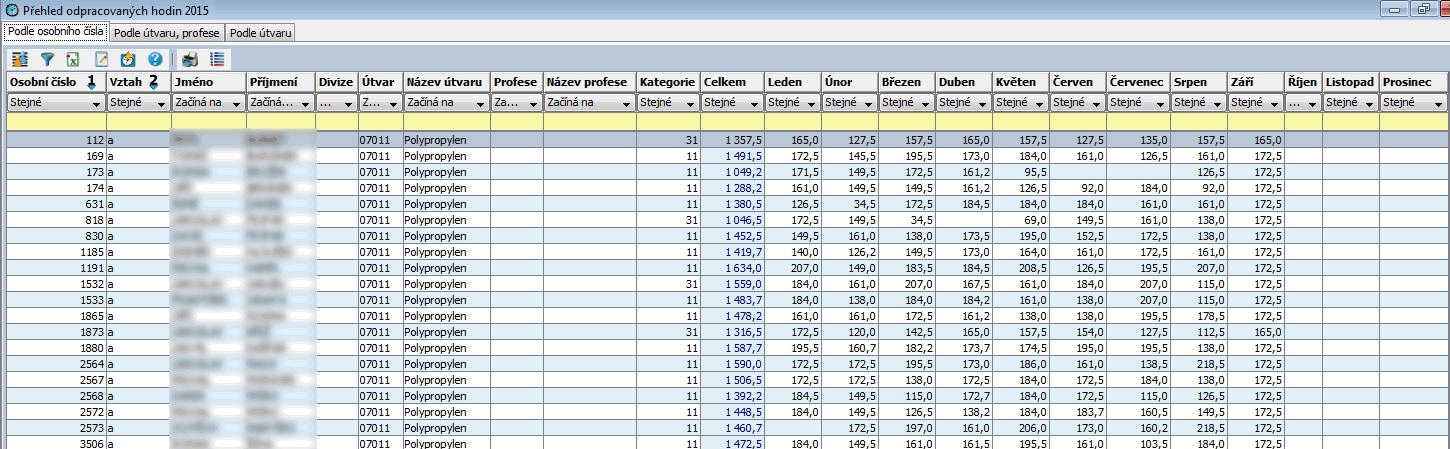Expand the Jméno 'Začíná na' filter dropdown
The height and width of the screenshot is (449, 1450).
(237, 102)
